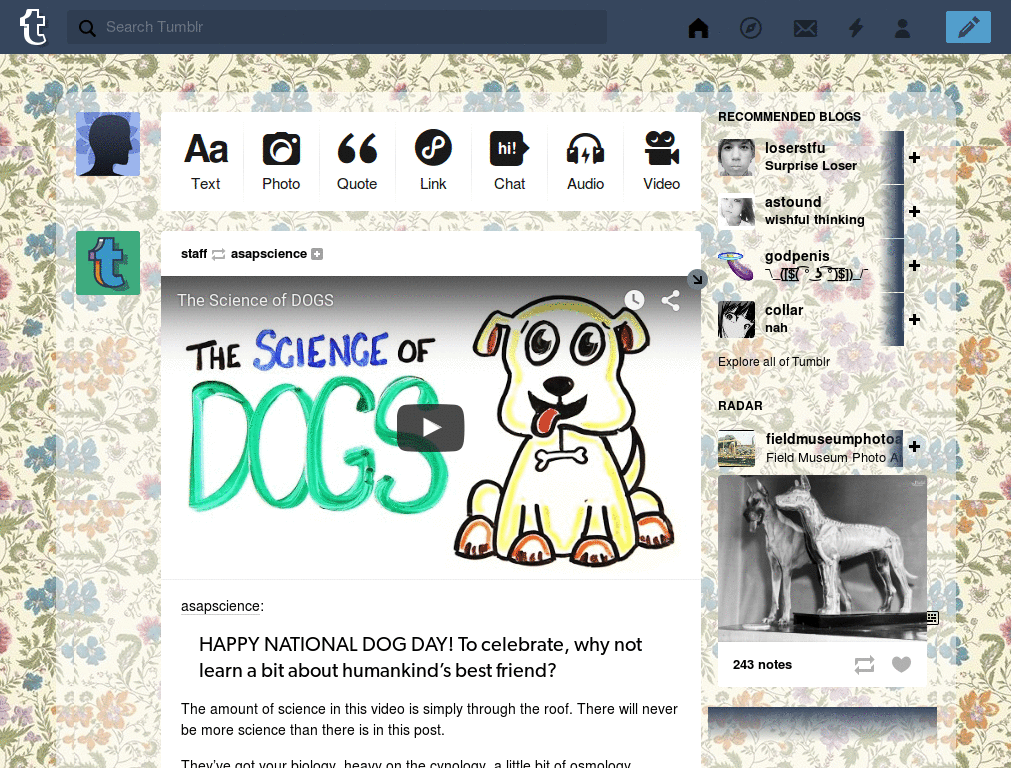The image size is (1024, 768).
Task: Follow astound with the plus button
Action: click(914, 212)
